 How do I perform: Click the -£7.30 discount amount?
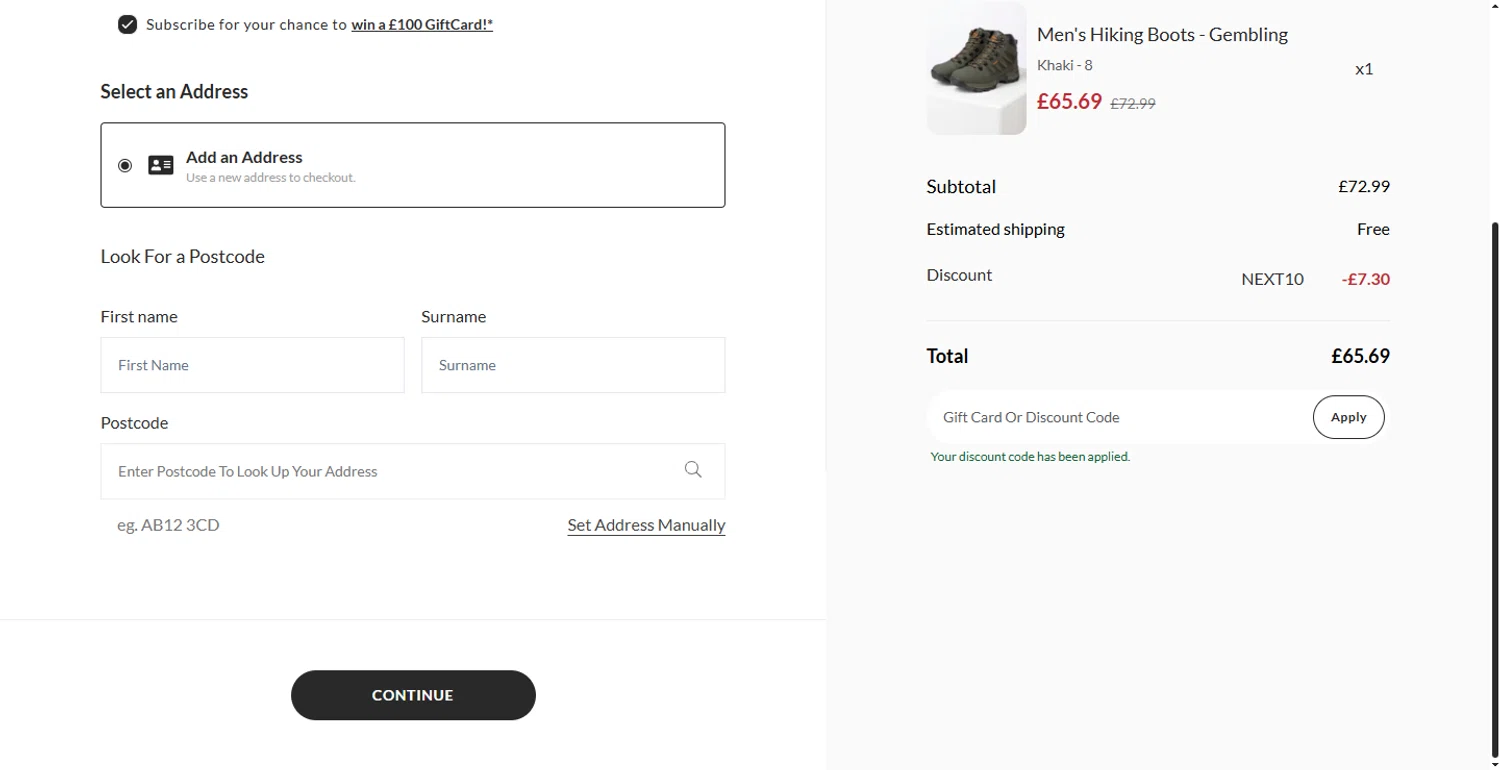pos(1366,279)
